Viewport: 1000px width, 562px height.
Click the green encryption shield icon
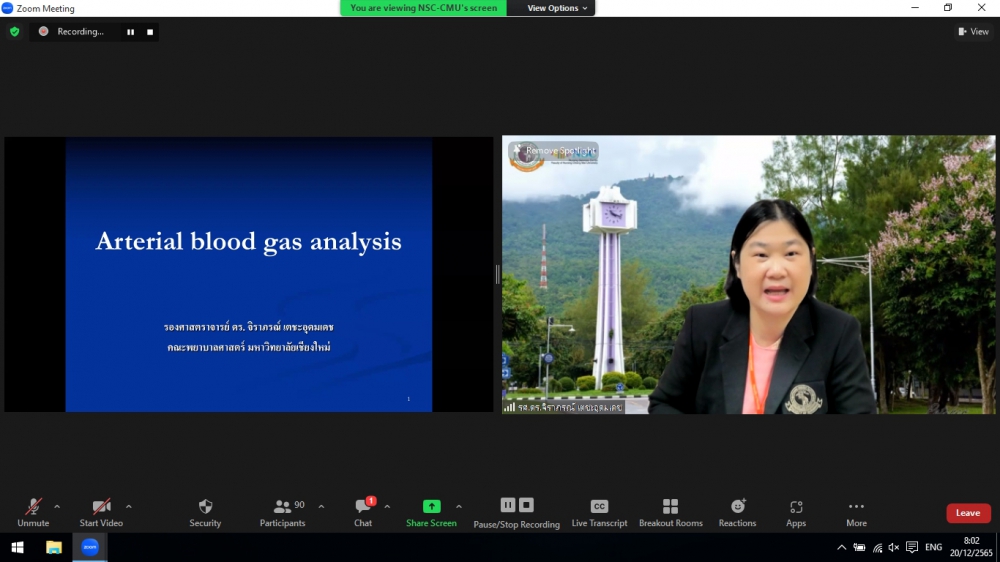pyautogui.click(x=14, y=32)
